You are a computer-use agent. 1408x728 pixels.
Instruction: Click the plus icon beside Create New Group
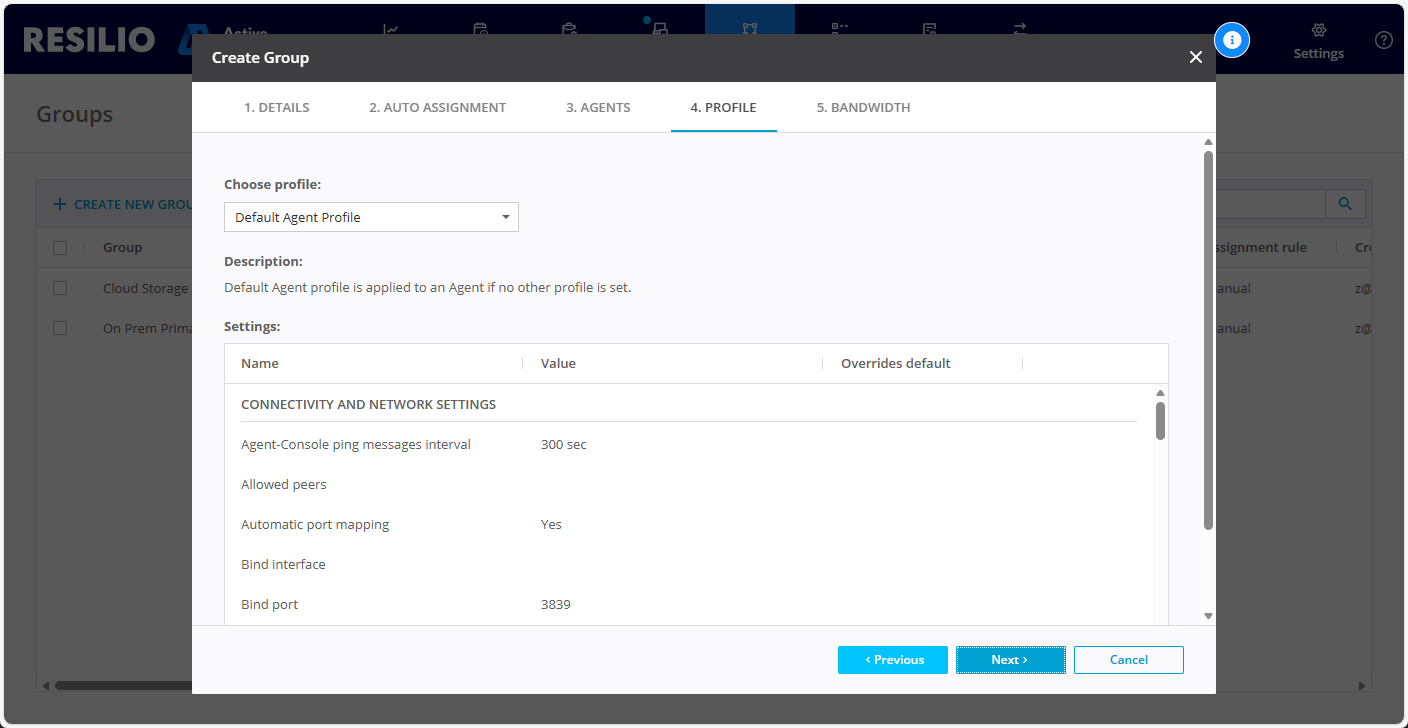point(60,204)
